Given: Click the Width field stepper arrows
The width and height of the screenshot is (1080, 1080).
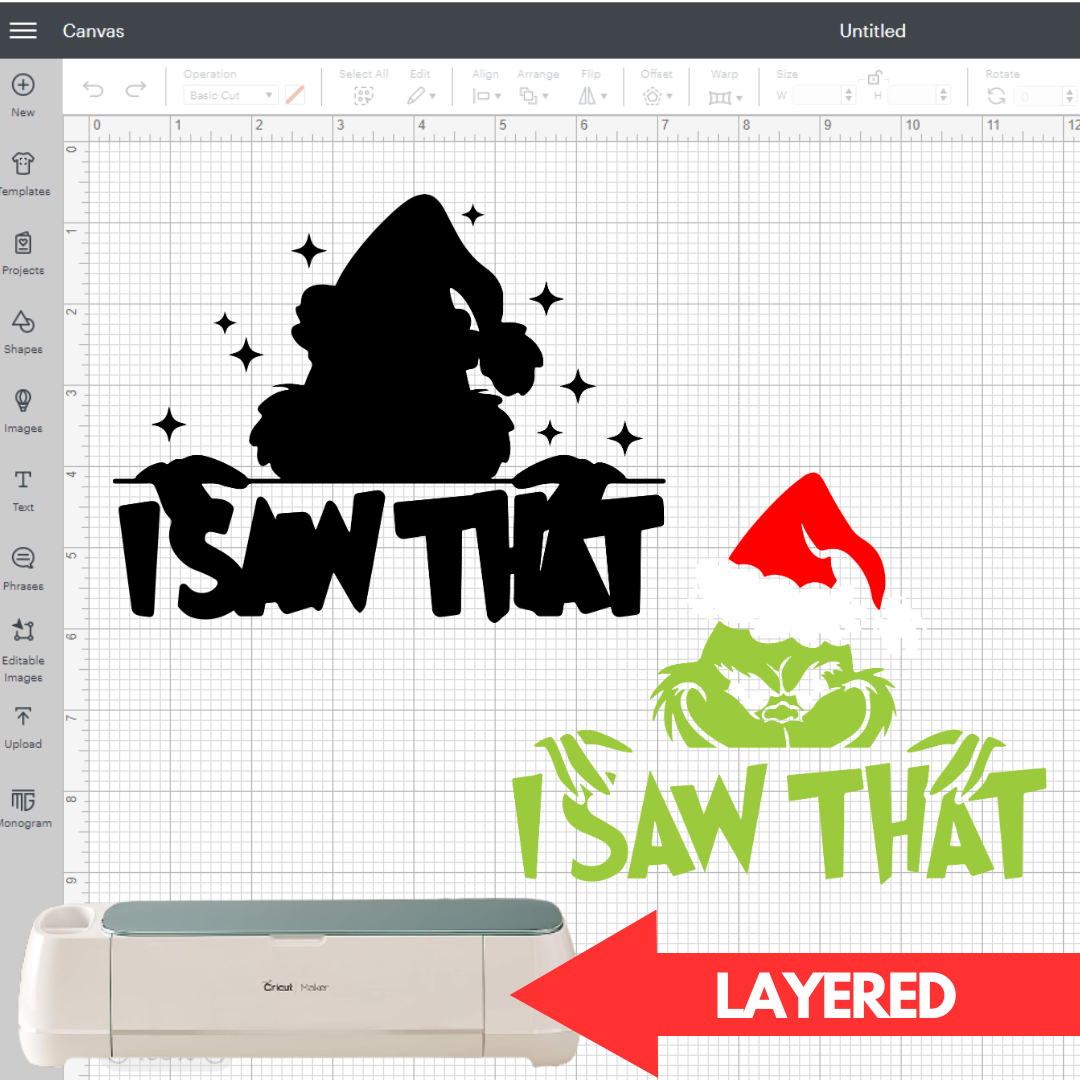Looking at the screenshot, I should click(x=849, y=95).
